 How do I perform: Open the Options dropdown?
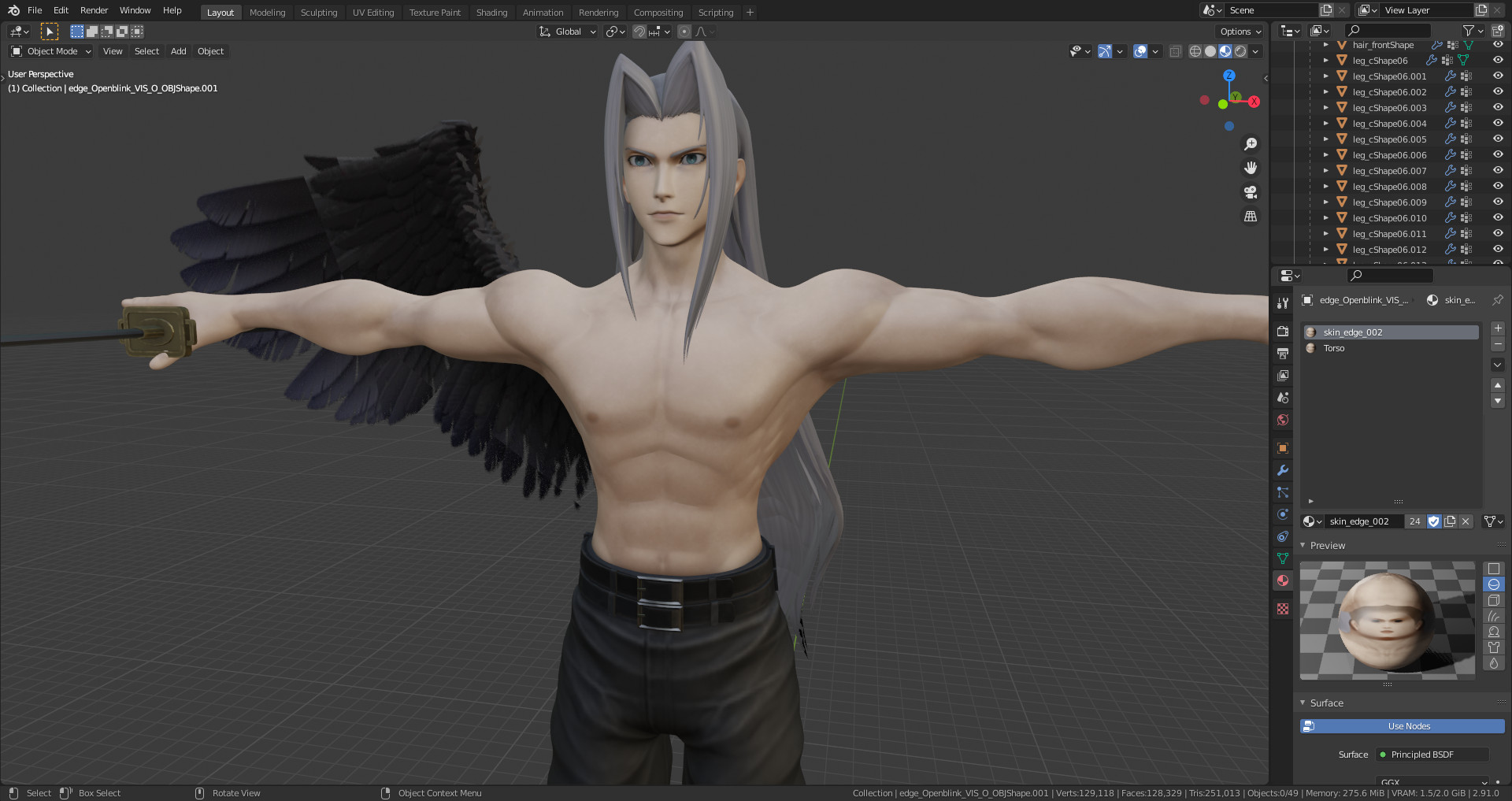tap(1240, 32)
